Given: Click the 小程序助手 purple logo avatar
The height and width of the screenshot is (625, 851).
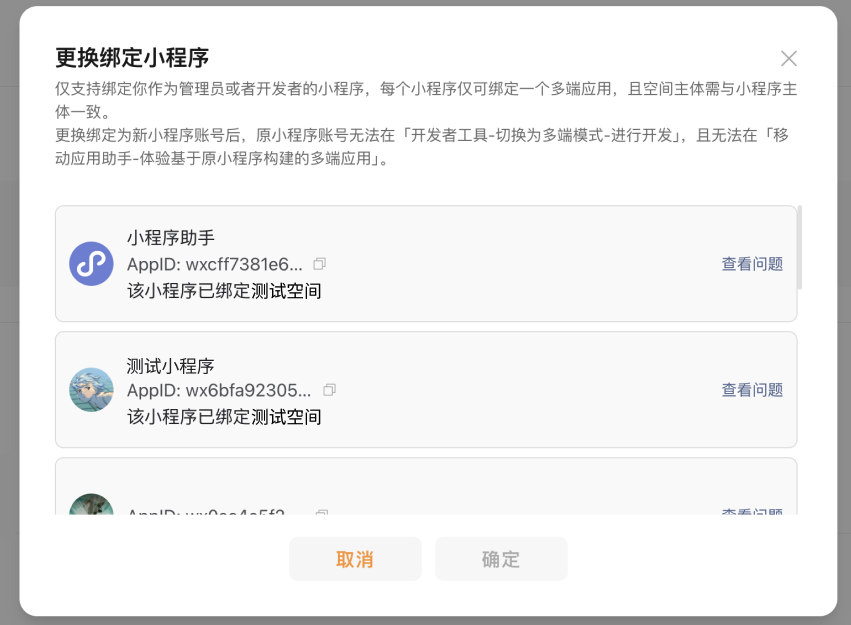Looking at the screenshot, I should click(91, 264).
